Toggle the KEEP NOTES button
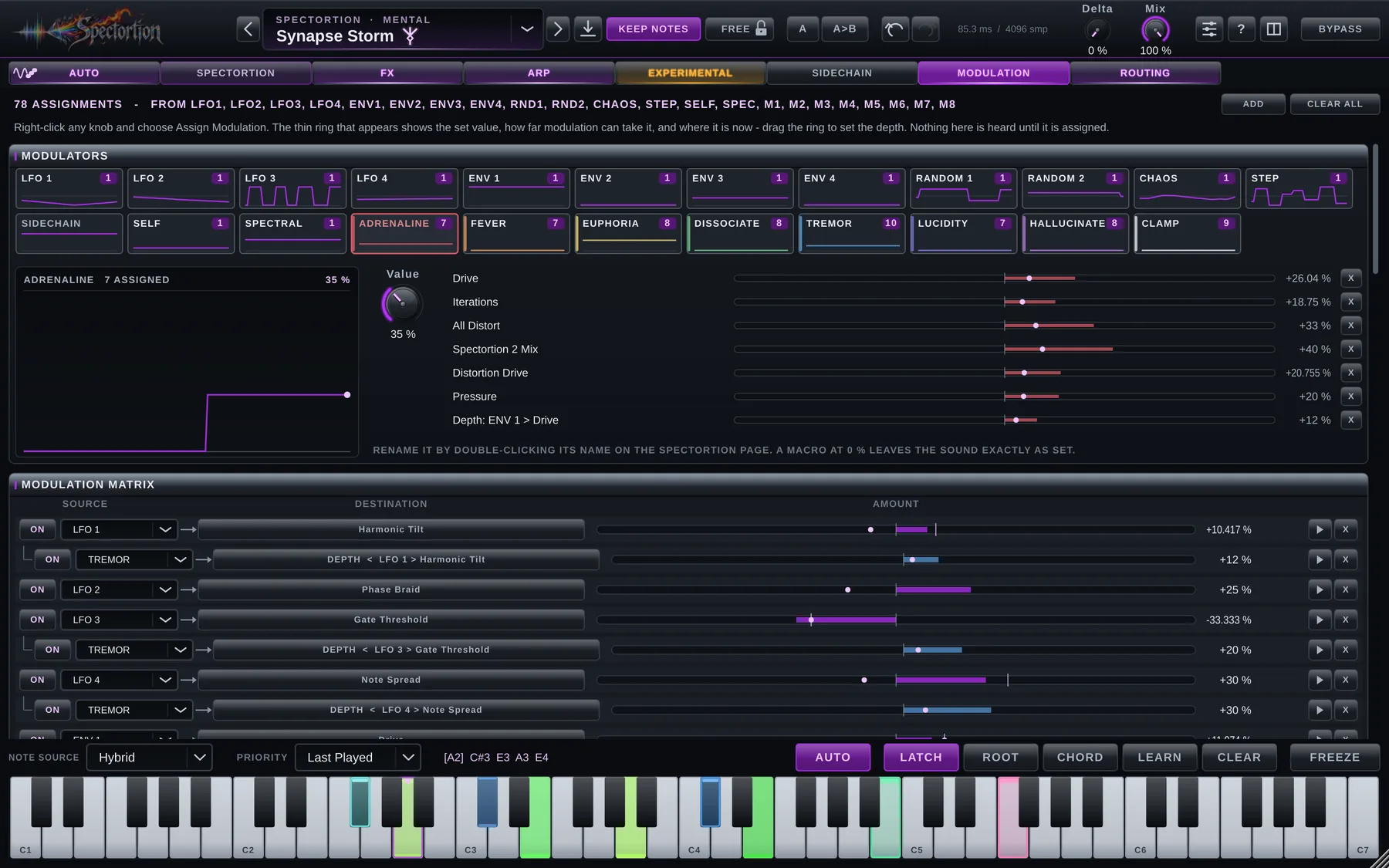 pyautogui.click(x=653, y=29)
